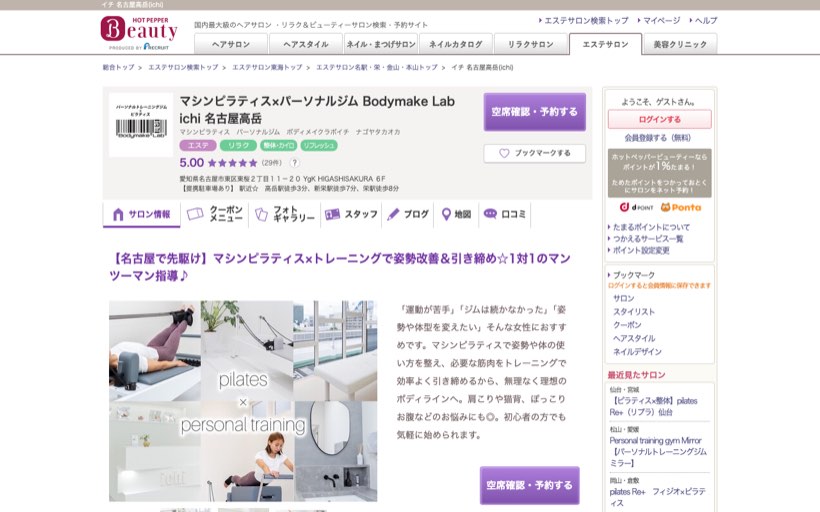Click エステサロン検索トップ breadcrumb
Image resolution: width=820 pixels, height=512 pixels.
183,67
